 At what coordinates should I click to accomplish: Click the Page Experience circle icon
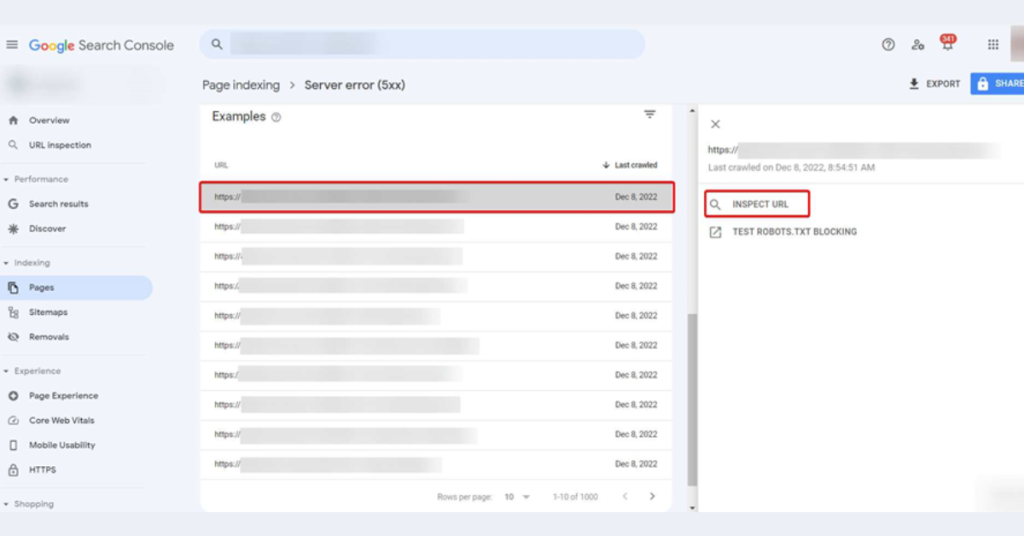click(x=13, y=396)
